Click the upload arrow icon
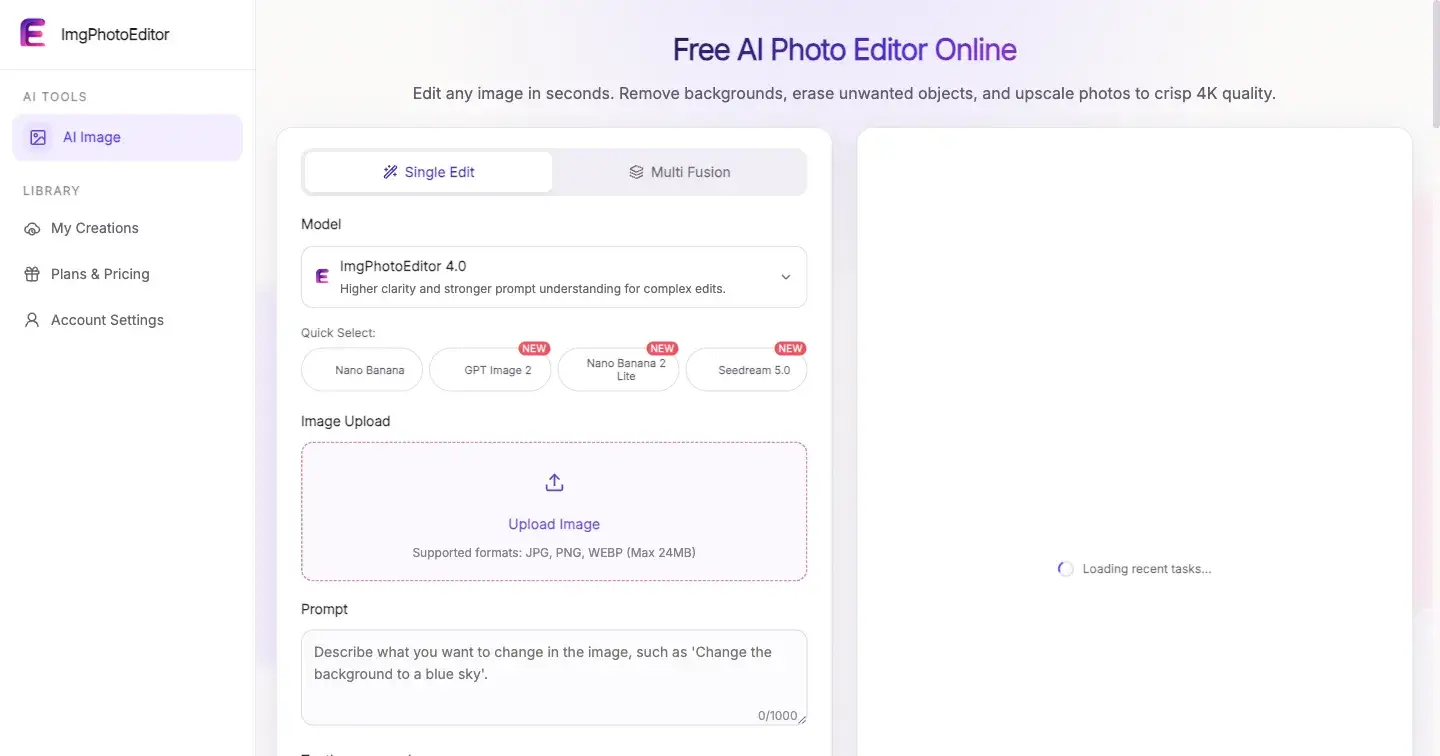 (554, 483)
